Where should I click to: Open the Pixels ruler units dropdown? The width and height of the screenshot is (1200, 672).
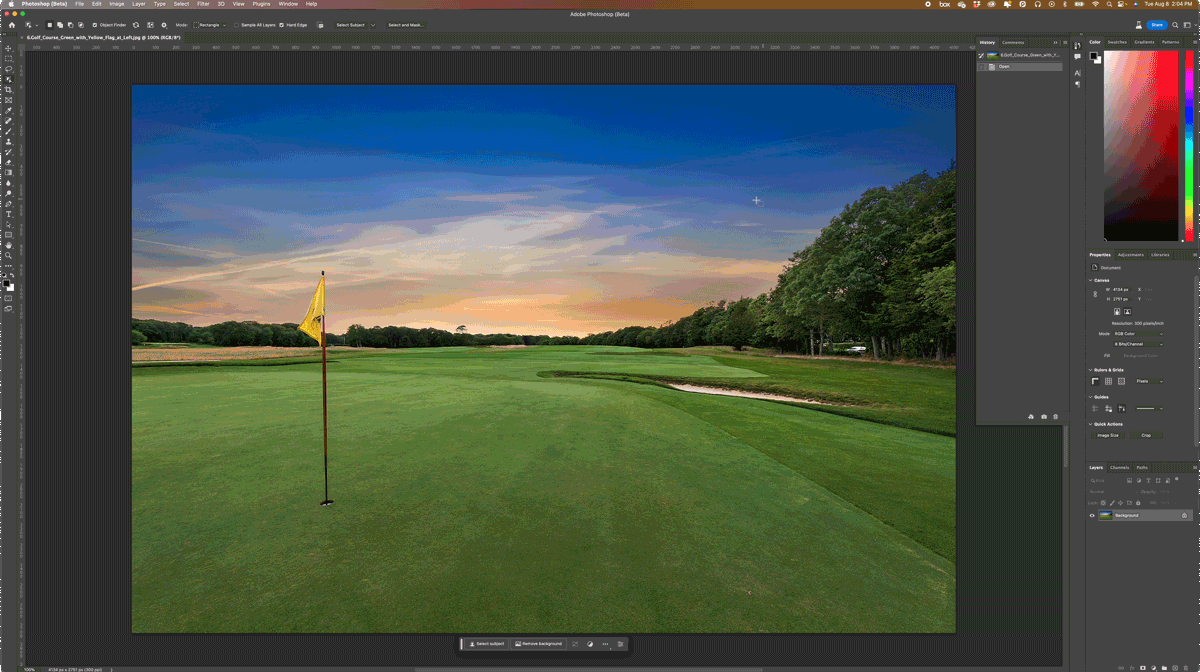pos(1149,381)
